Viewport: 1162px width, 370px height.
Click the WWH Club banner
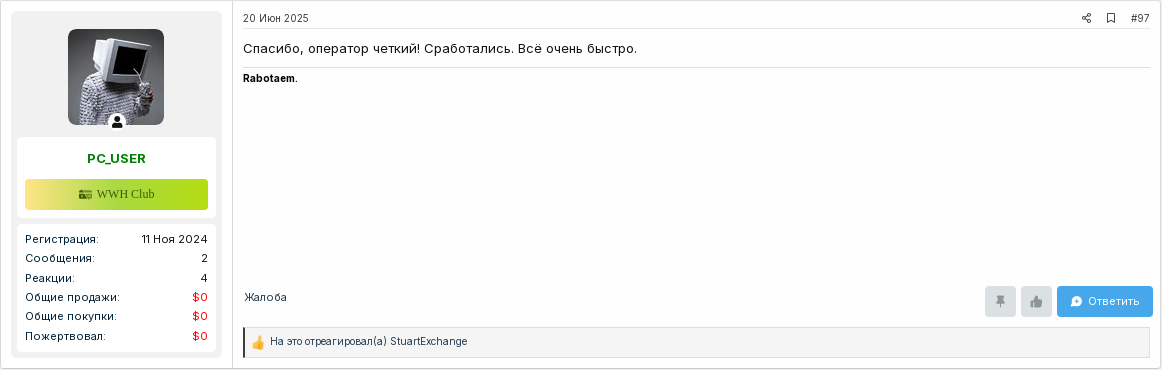[116, 194]
